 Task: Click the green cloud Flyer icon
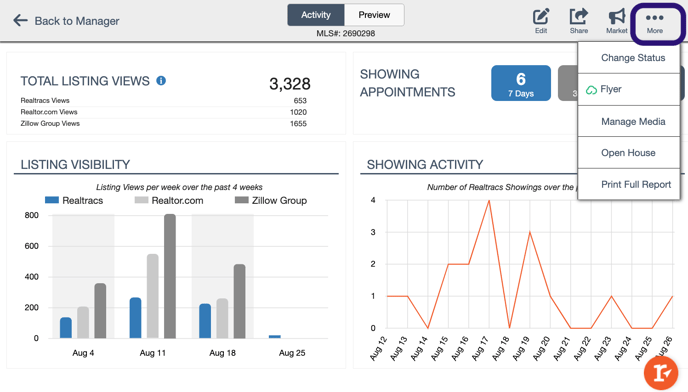click(x=591, y=90)
